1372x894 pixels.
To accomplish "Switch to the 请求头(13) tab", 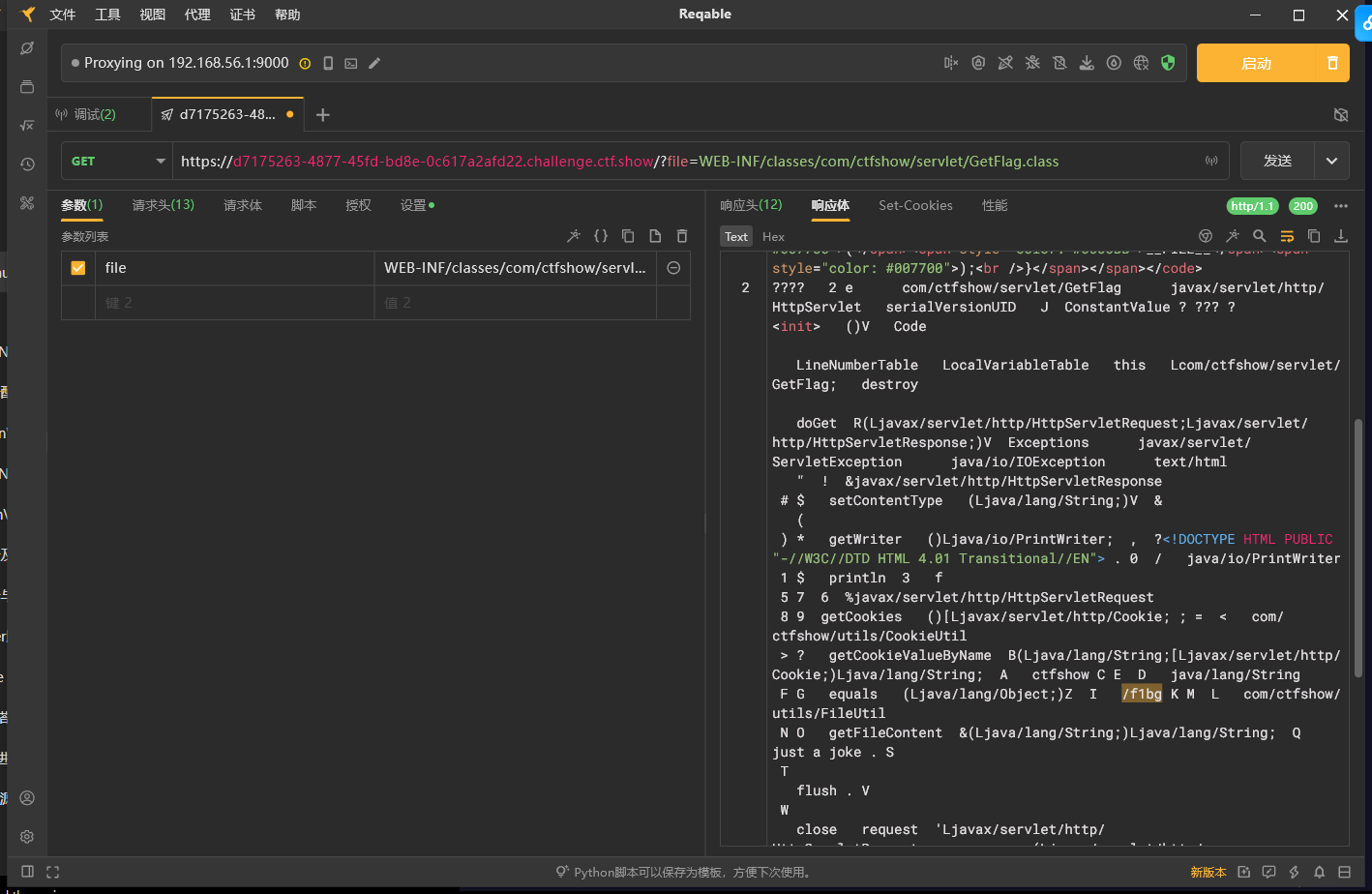I will tap(164, 205).
